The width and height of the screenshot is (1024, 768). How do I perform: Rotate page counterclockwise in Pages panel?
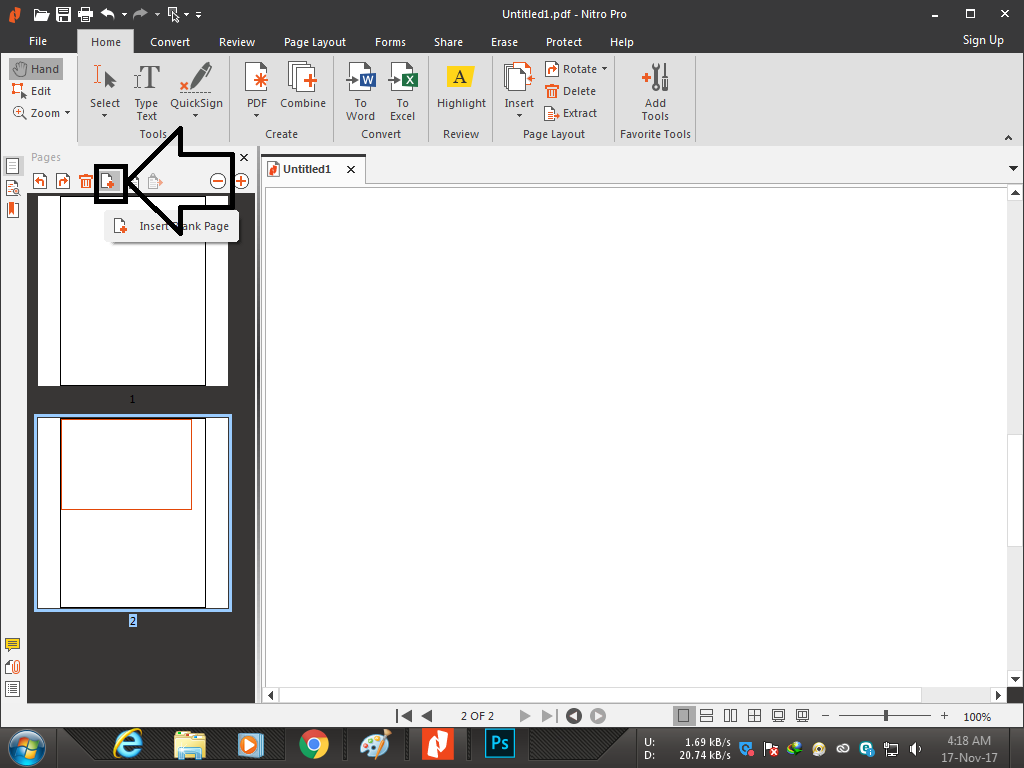point(40,181)
